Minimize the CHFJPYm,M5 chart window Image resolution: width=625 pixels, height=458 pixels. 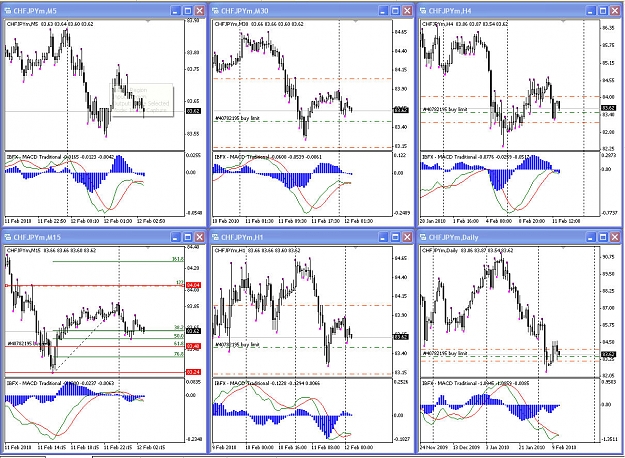point(175,11)
